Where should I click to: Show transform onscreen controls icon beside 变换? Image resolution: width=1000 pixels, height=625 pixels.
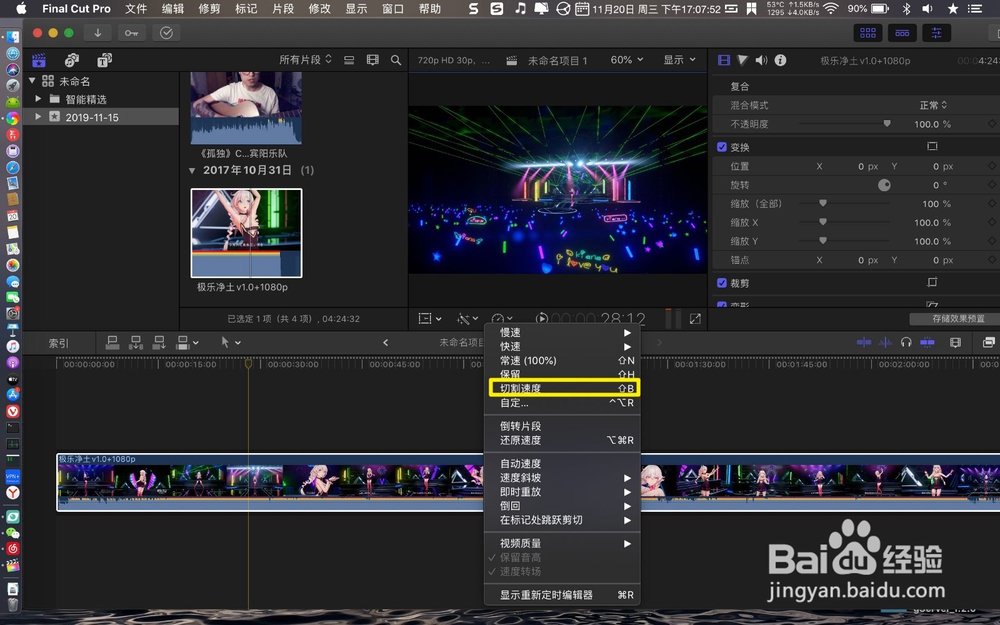point(932,147)
